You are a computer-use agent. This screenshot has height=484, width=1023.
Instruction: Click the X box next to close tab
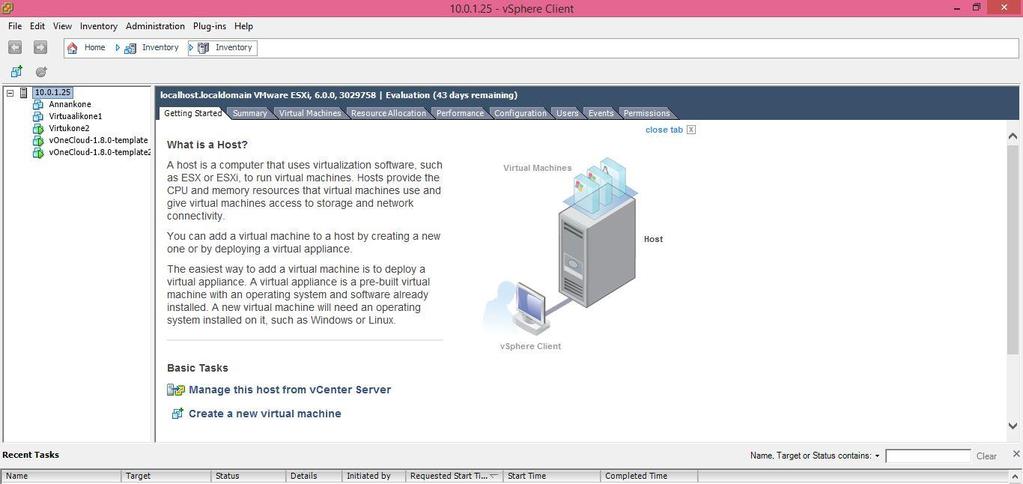tap(692, 130)
